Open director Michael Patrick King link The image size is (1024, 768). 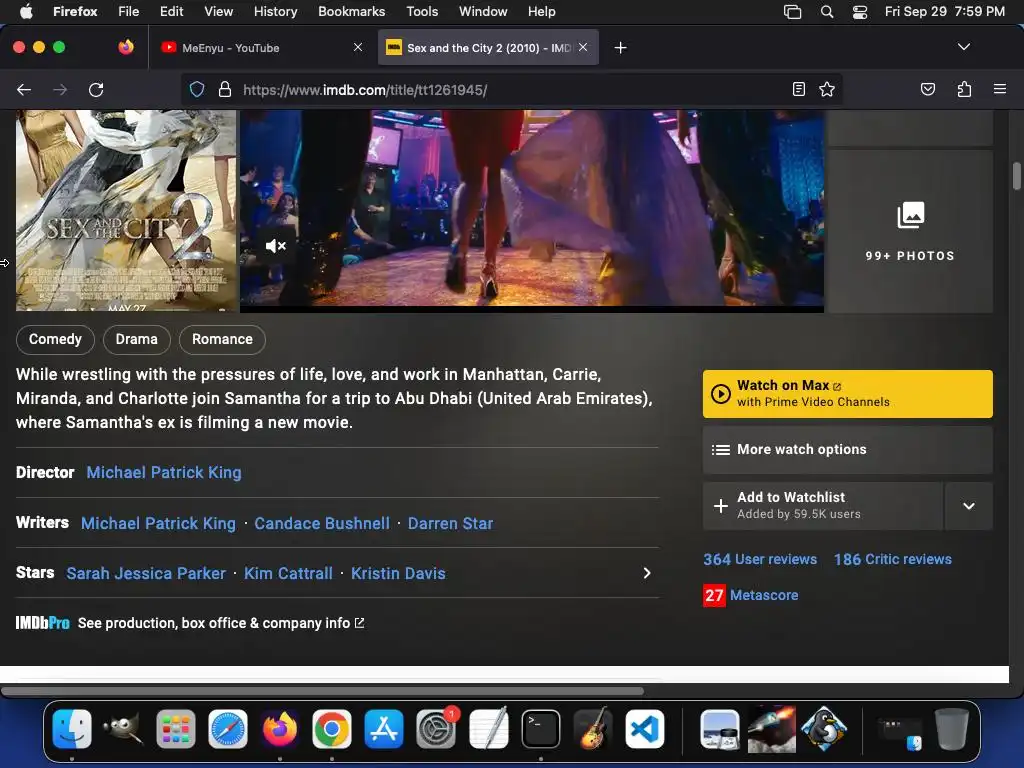pos(164,472)
